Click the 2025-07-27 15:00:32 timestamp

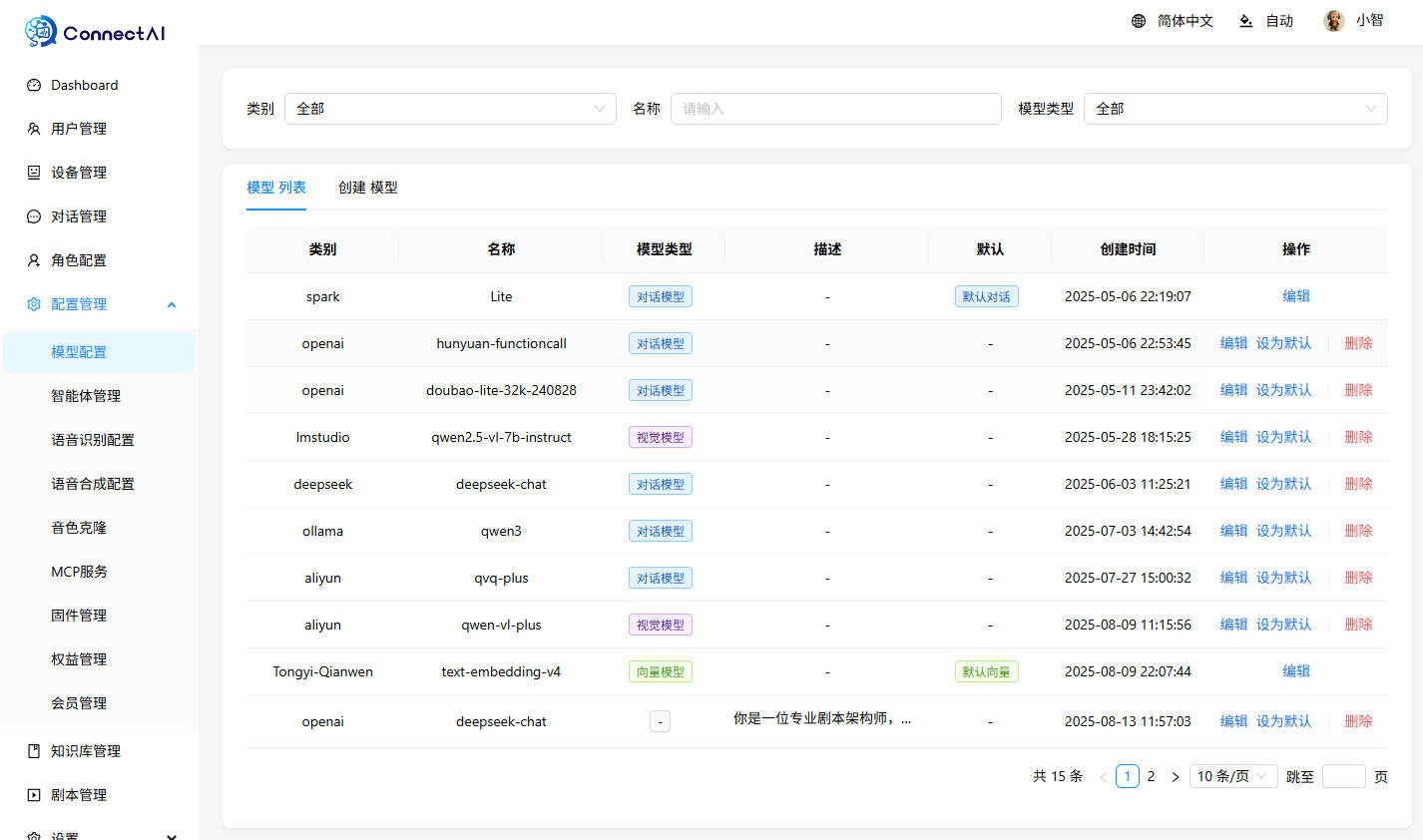tap(1128, 578)
